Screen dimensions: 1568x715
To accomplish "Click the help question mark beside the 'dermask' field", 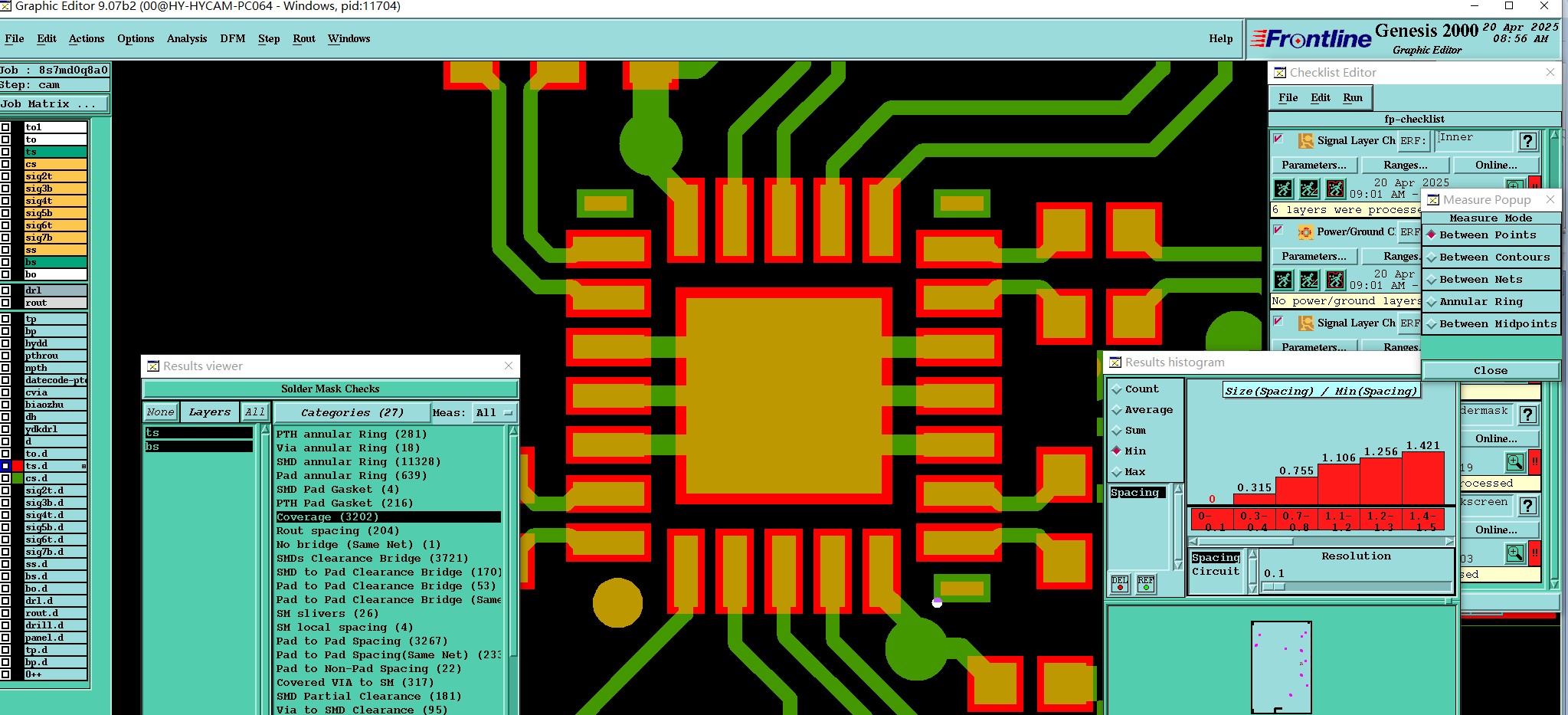I will [x=1527, y=415].
